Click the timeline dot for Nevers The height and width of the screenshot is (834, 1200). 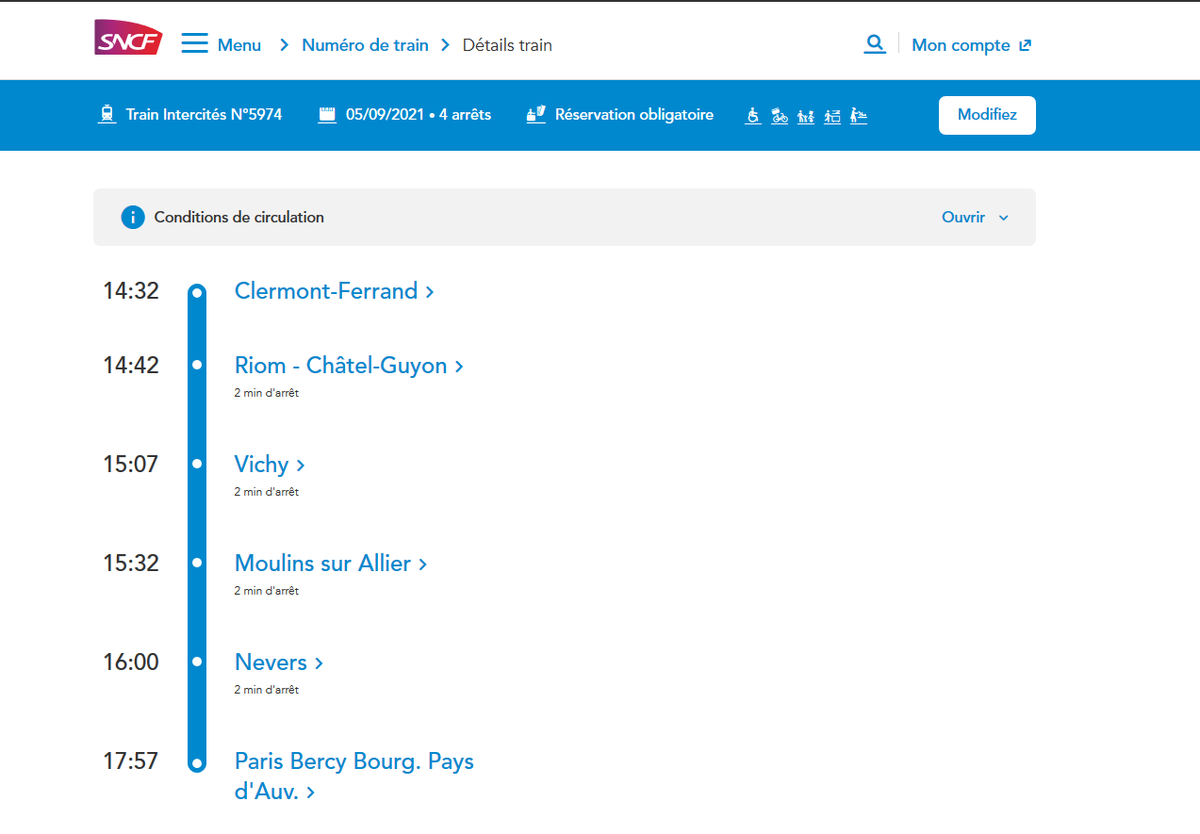coord(197,662)
